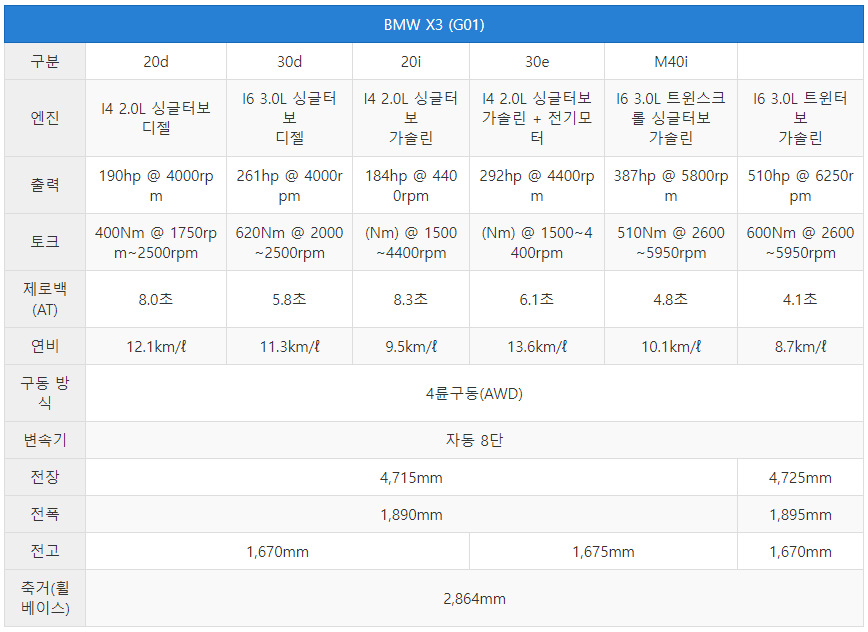The height and width of the screenshot is (632, 868).
Task: Click the 가솔린 + 전기모터 engine cell
Action: click(537, 118)
